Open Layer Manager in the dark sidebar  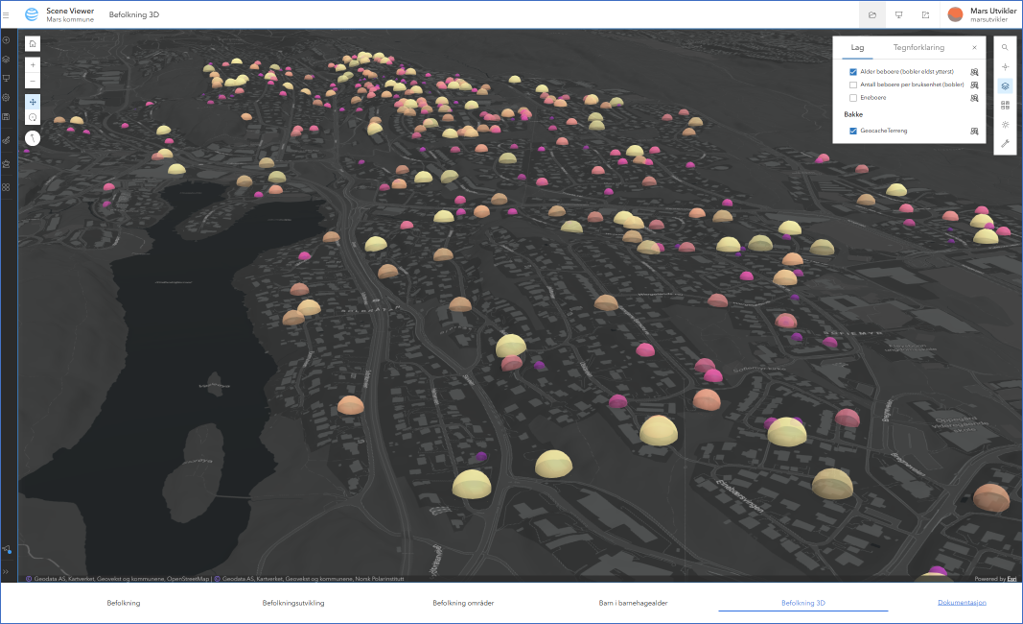pos(7,59)
